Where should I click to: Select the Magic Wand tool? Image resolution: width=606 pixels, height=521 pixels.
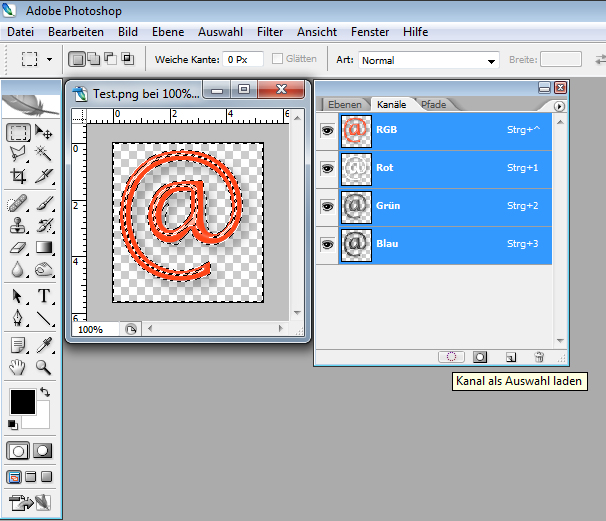43,153
